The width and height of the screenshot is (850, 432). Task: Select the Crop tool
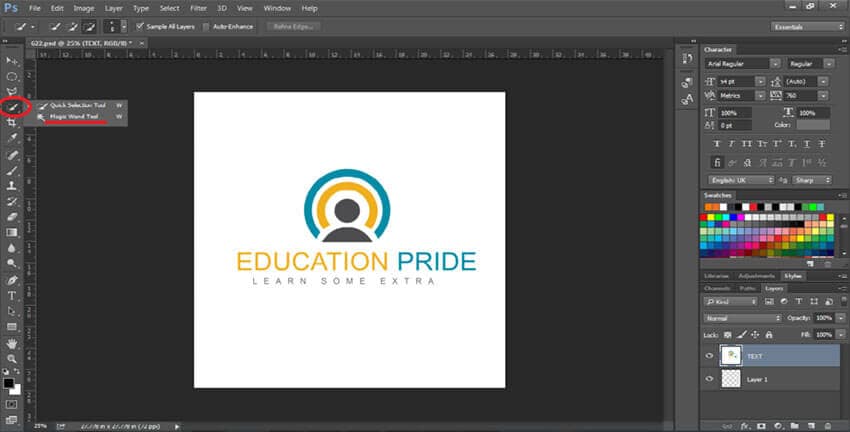coord(11,123)
